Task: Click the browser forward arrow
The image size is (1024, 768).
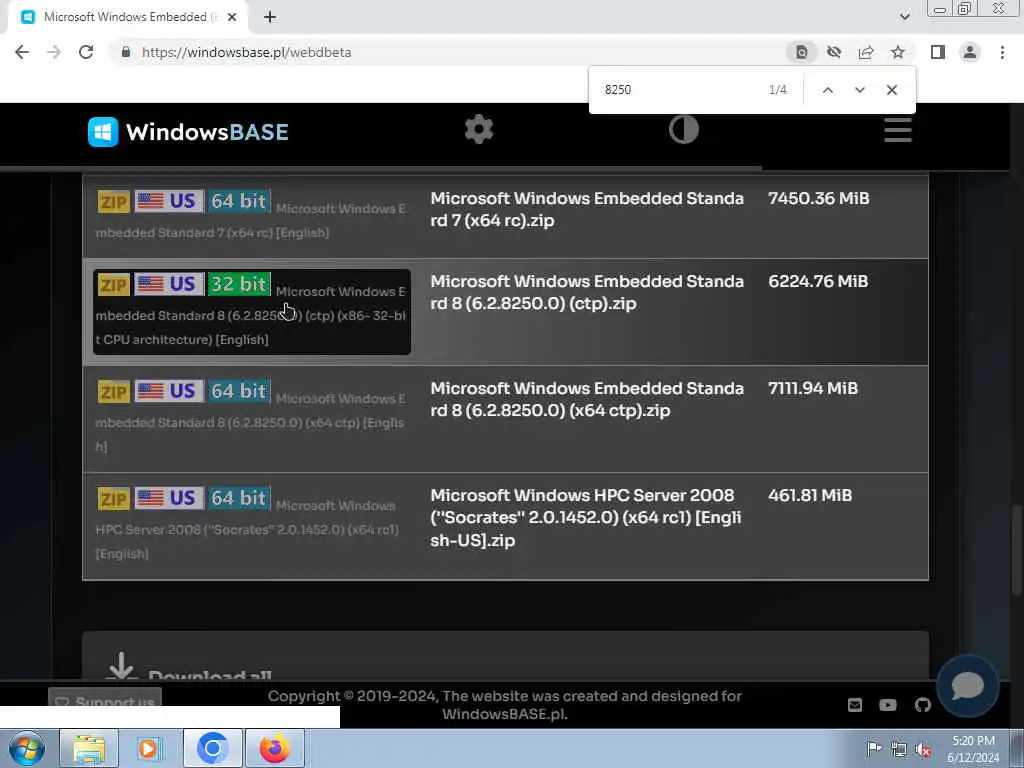Action: point(54,52)
